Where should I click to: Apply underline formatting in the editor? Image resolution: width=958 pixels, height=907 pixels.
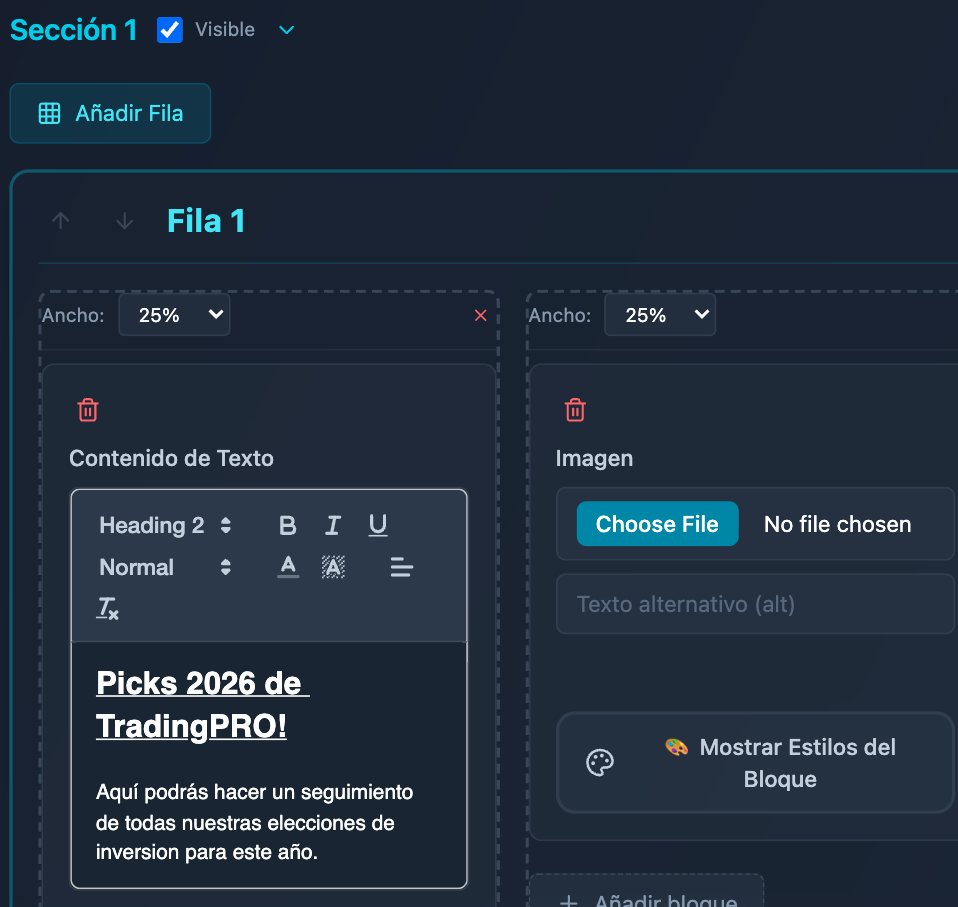tap(377, 526)
